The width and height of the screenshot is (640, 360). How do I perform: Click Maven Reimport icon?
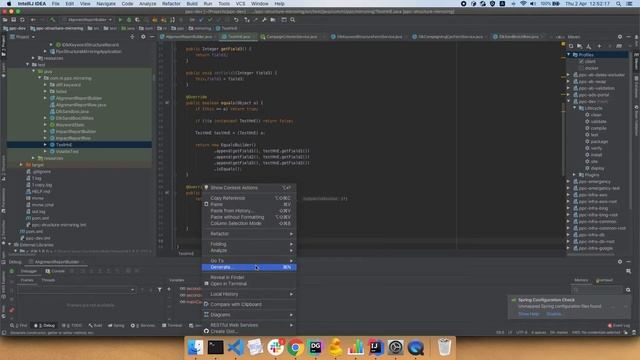[571, 46]
